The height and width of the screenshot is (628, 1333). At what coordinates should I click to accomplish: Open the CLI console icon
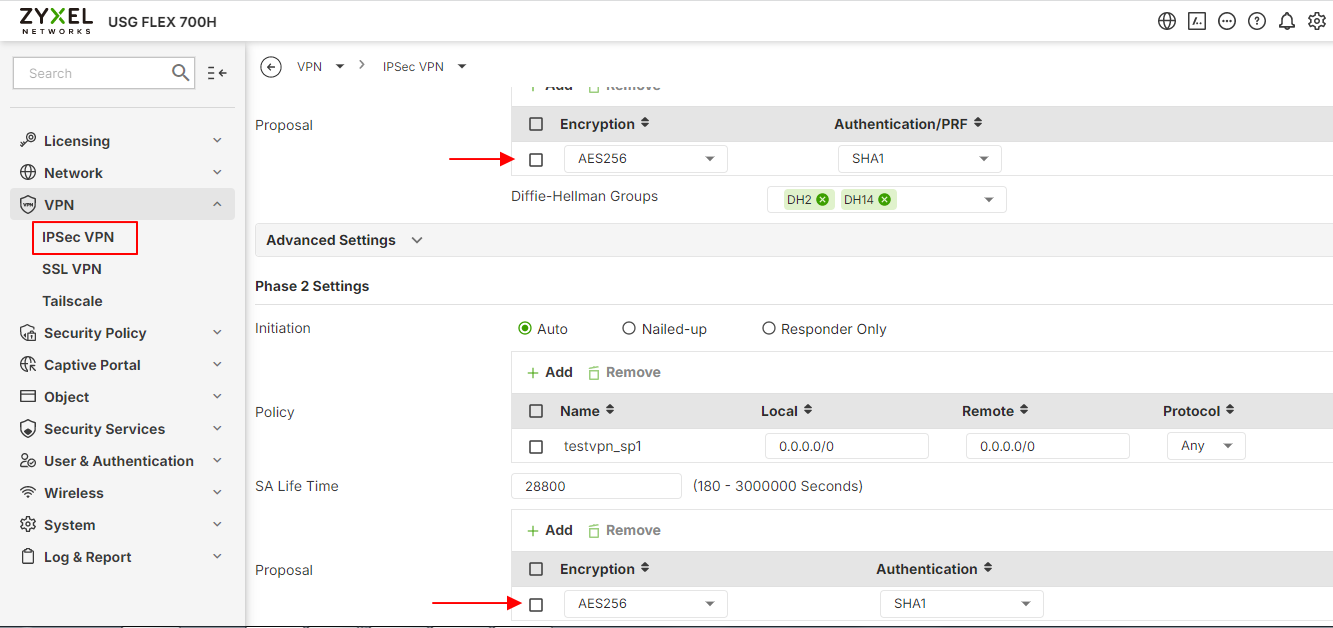[1197, 21]
